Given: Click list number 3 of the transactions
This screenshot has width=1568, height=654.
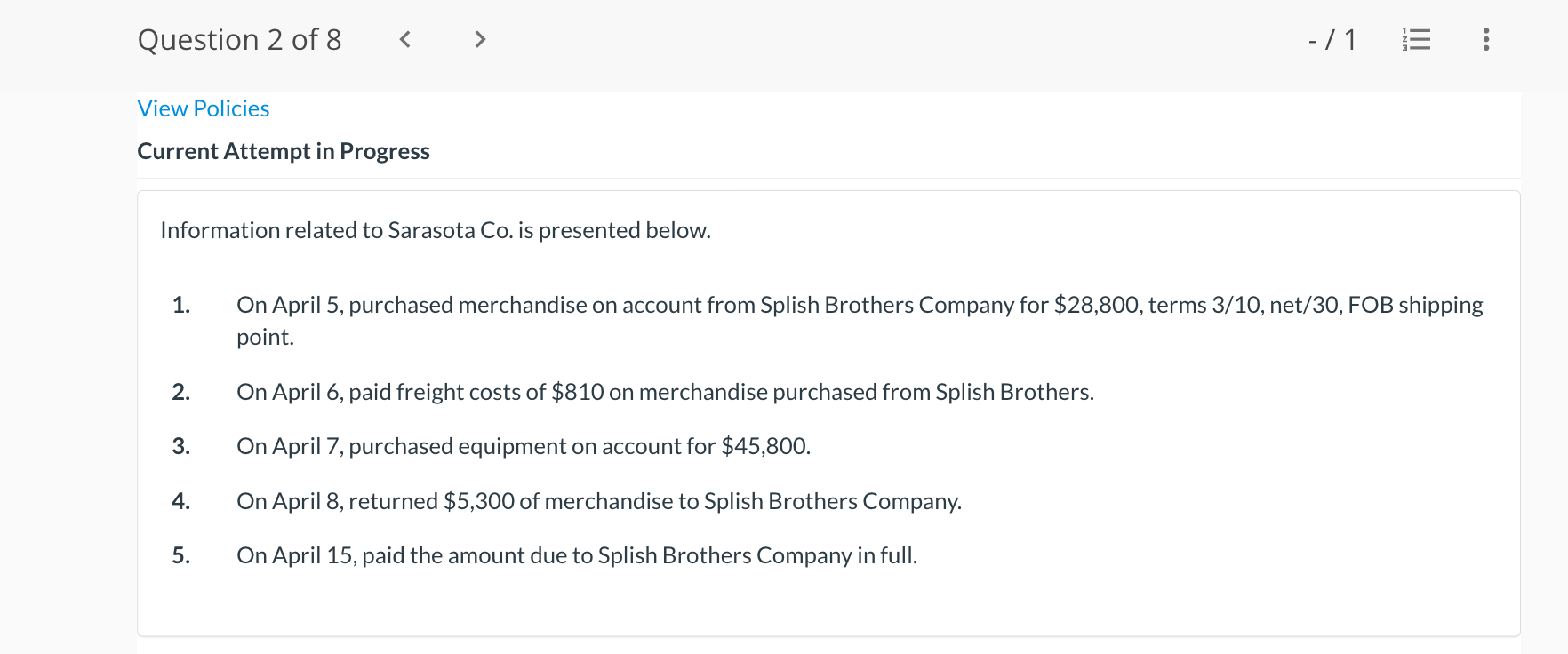Looking at the screenshot, I should point(181,446).
